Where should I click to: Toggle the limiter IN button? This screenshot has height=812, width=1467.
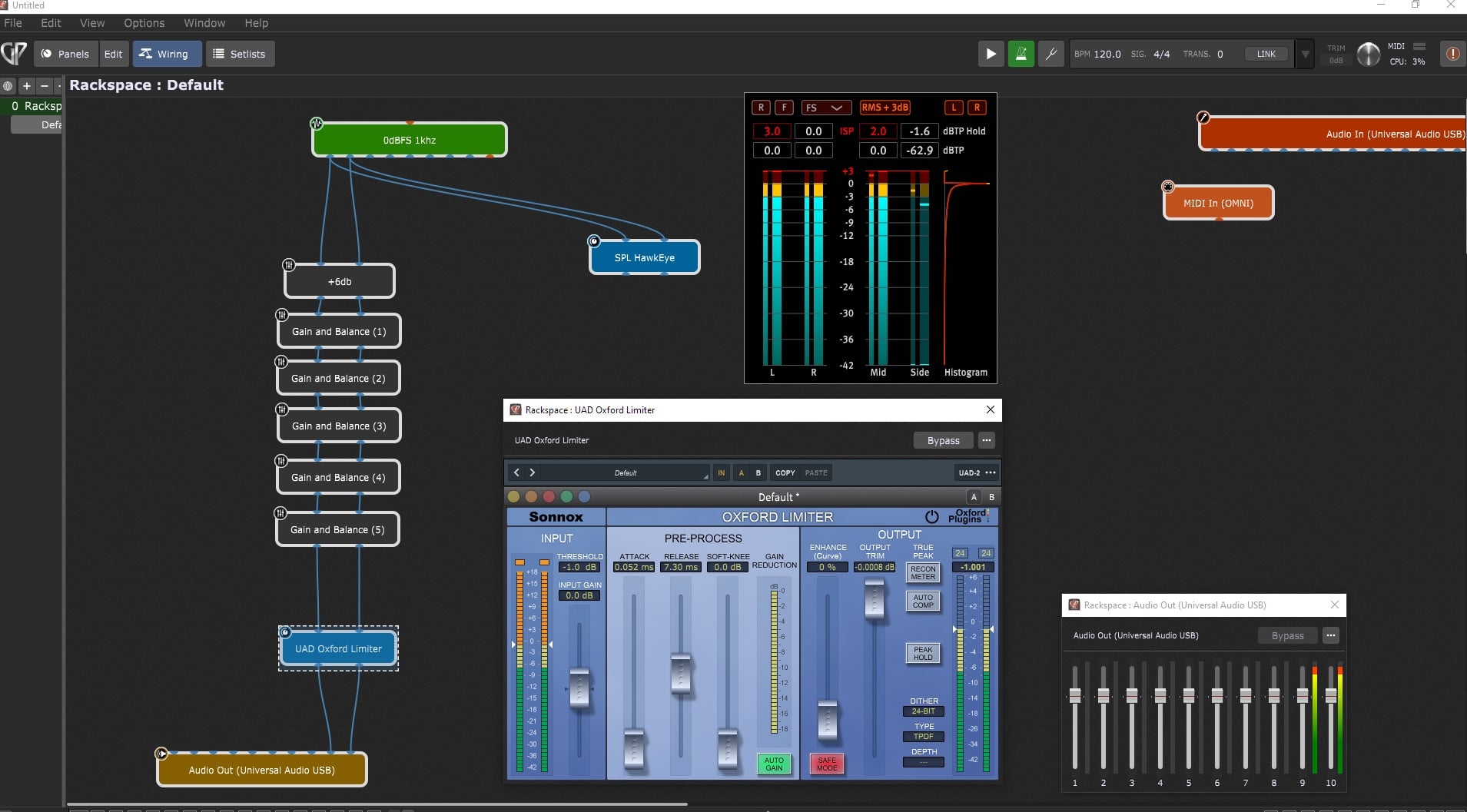pyautogui.click(x=721, y=472)
